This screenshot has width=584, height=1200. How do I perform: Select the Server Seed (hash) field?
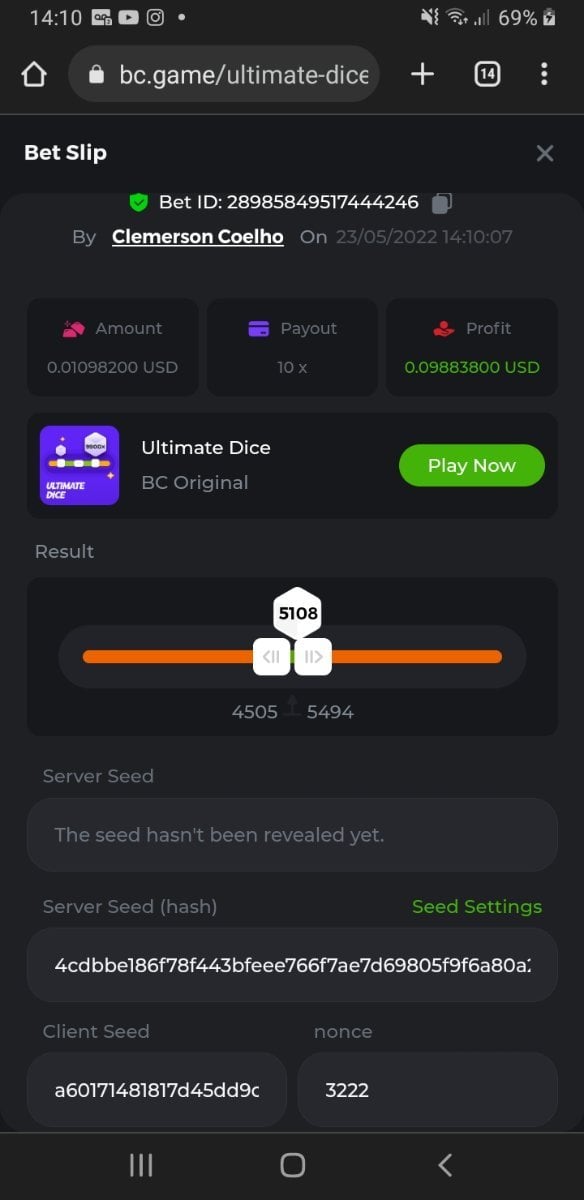(x=292, y=965)
